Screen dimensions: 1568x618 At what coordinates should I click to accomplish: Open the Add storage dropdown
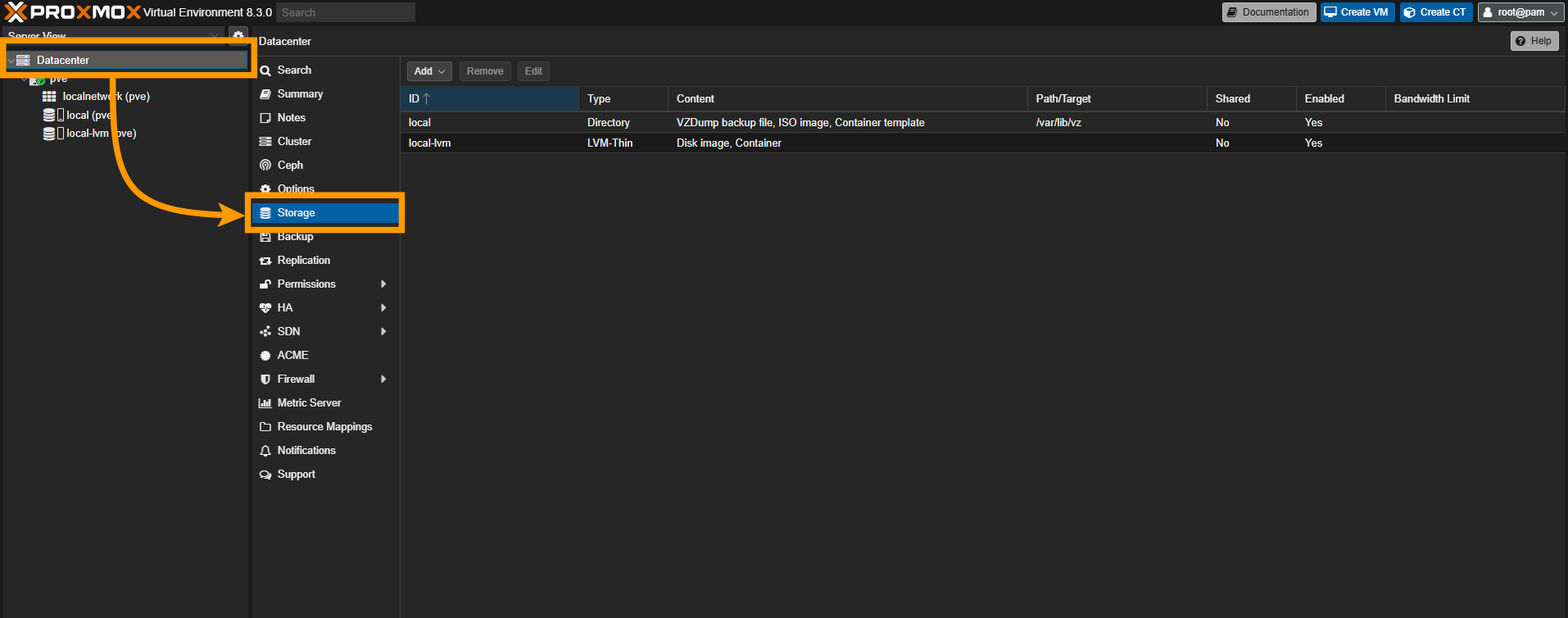429,71
